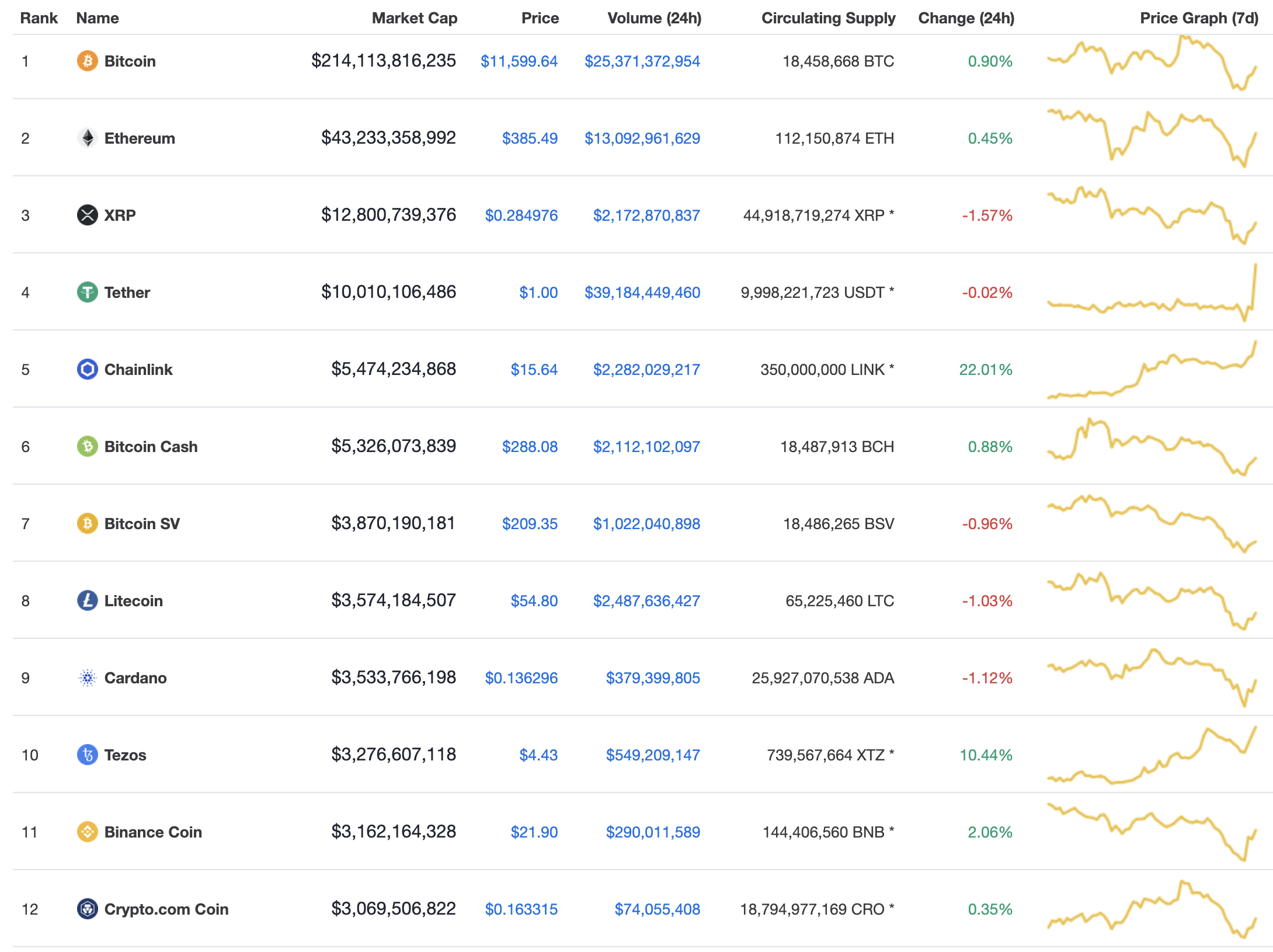Image resolution: width=1273 pixels, height=952 pixels.
Task: Open Tether 7-day price graph
Action: point(1152,292)
